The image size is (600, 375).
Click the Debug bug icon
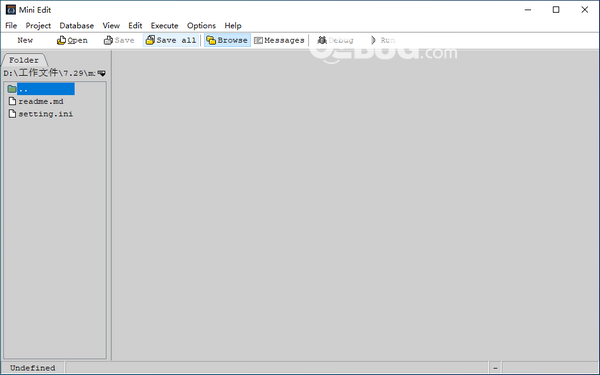(322, 40)
